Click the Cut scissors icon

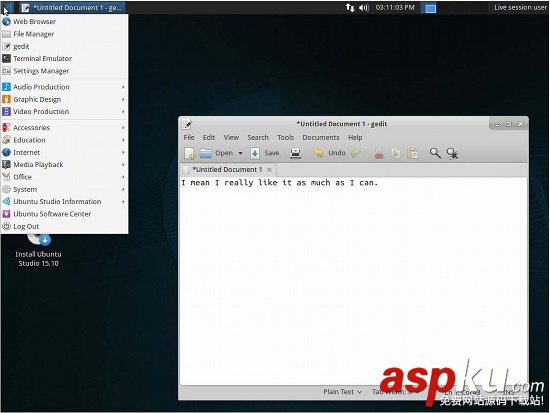click(379, 154)
